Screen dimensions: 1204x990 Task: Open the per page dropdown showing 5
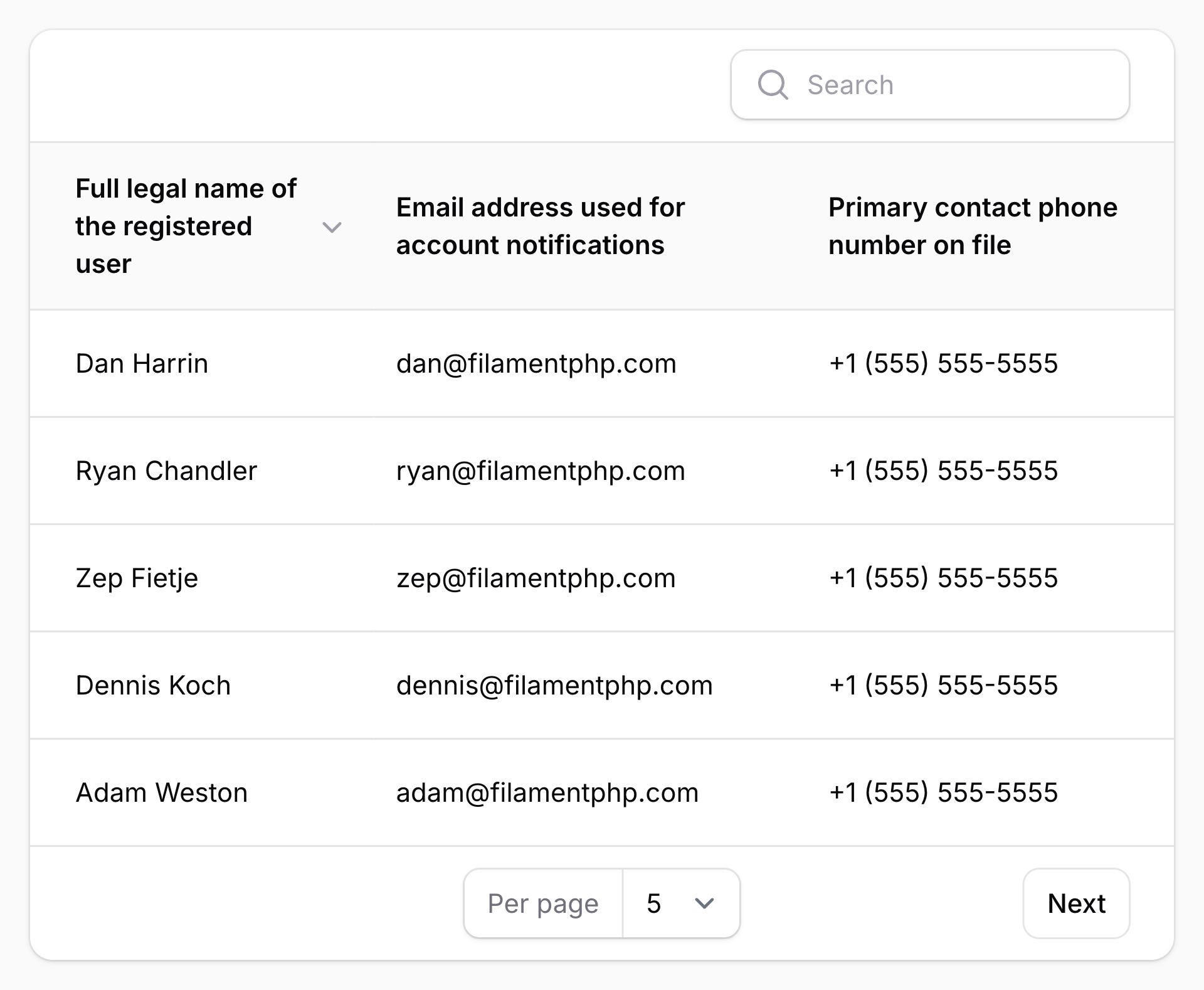(681, 903)
